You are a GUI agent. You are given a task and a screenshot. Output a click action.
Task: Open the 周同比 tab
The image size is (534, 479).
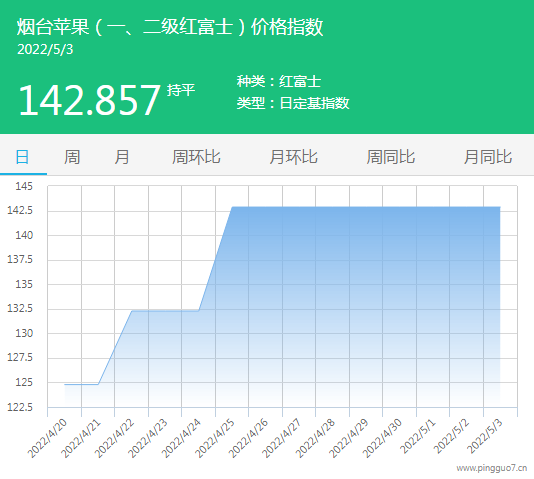click(x=391, y=157)
